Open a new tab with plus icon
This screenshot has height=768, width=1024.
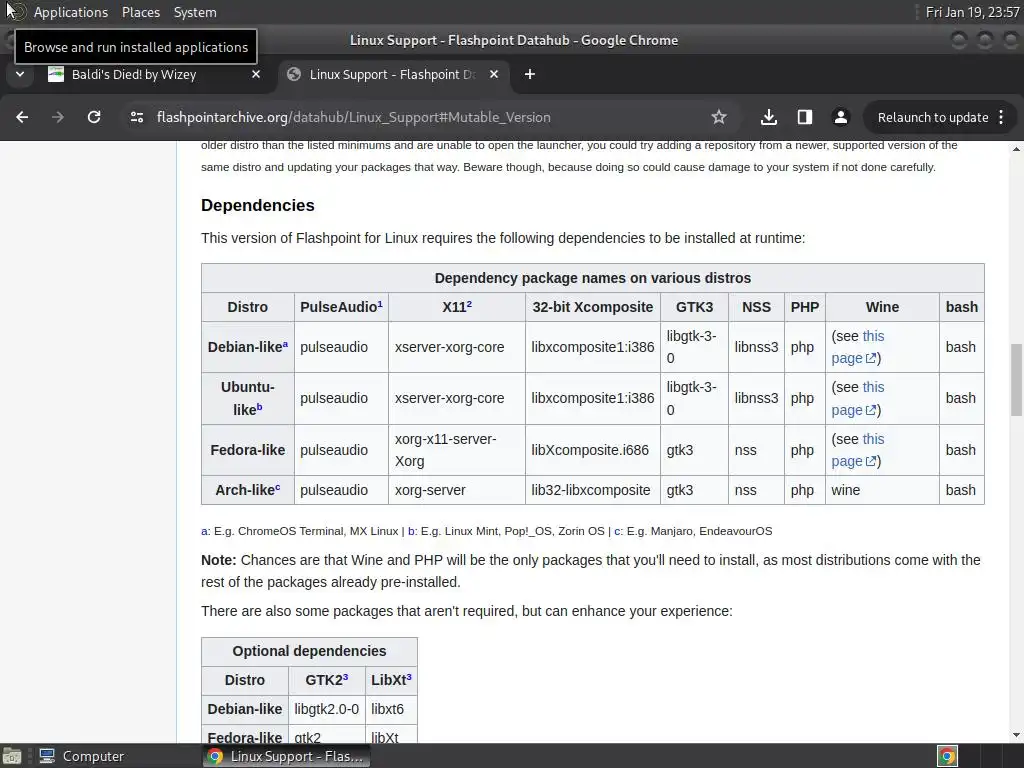530,74
